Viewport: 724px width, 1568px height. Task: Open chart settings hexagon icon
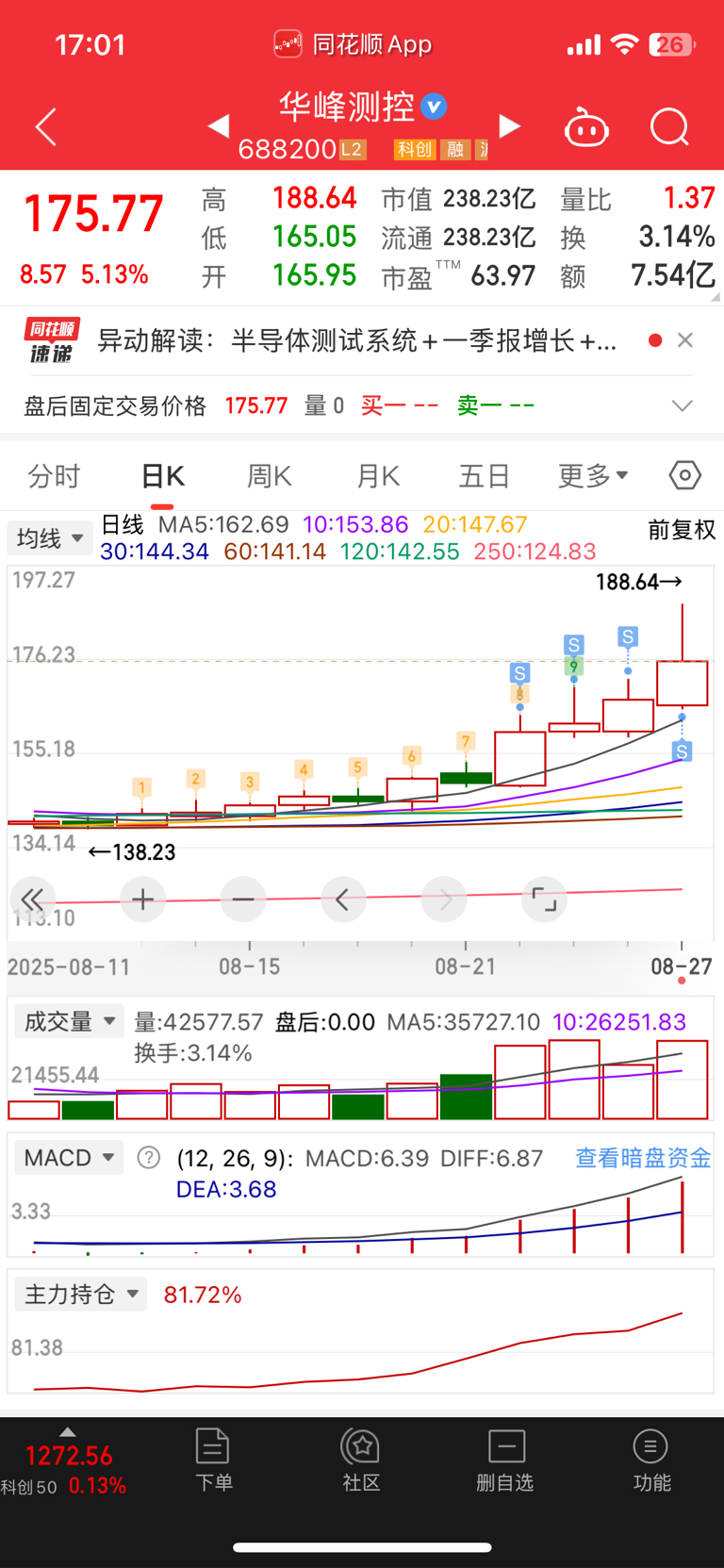point(685,475)
